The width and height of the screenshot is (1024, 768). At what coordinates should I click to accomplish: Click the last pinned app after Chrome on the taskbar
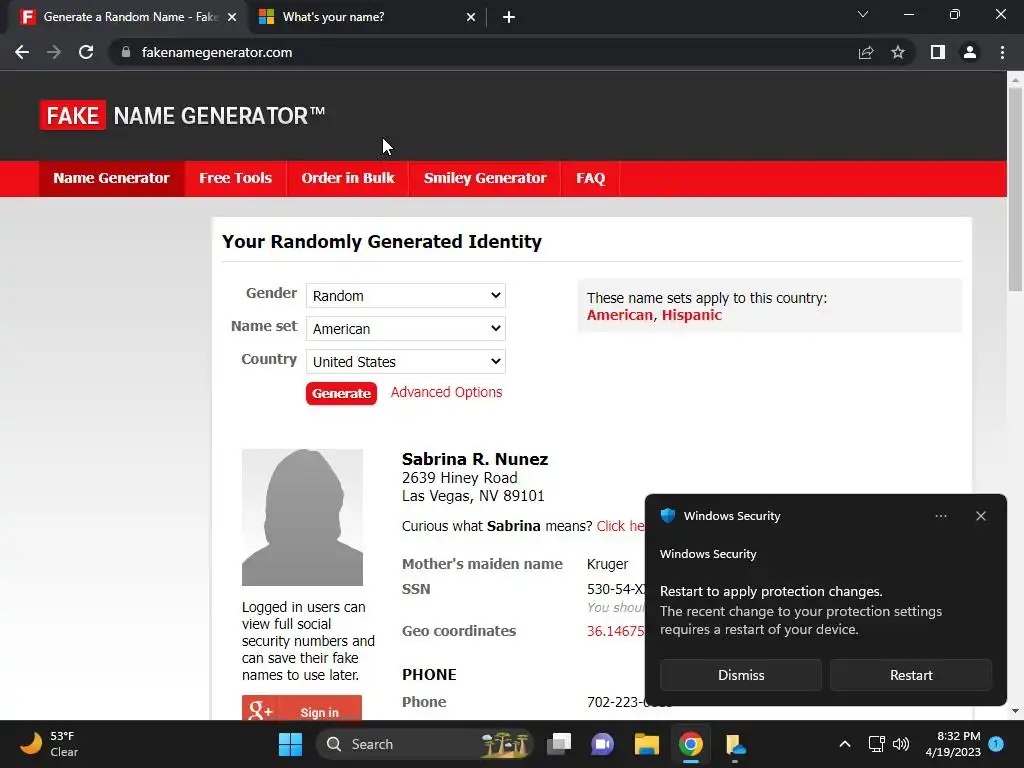tap(735, 744)
